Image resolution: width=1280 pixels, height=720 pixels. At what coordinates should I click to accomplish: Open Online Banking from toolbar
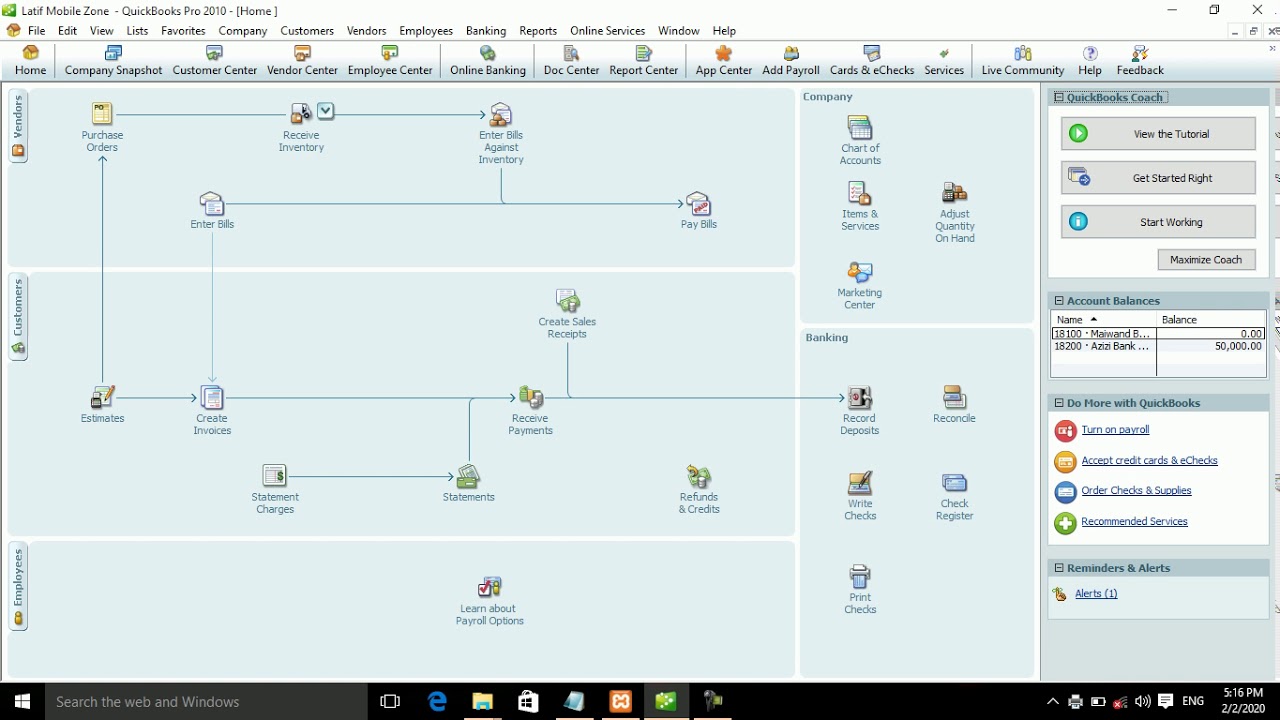[x=488, y=60]
